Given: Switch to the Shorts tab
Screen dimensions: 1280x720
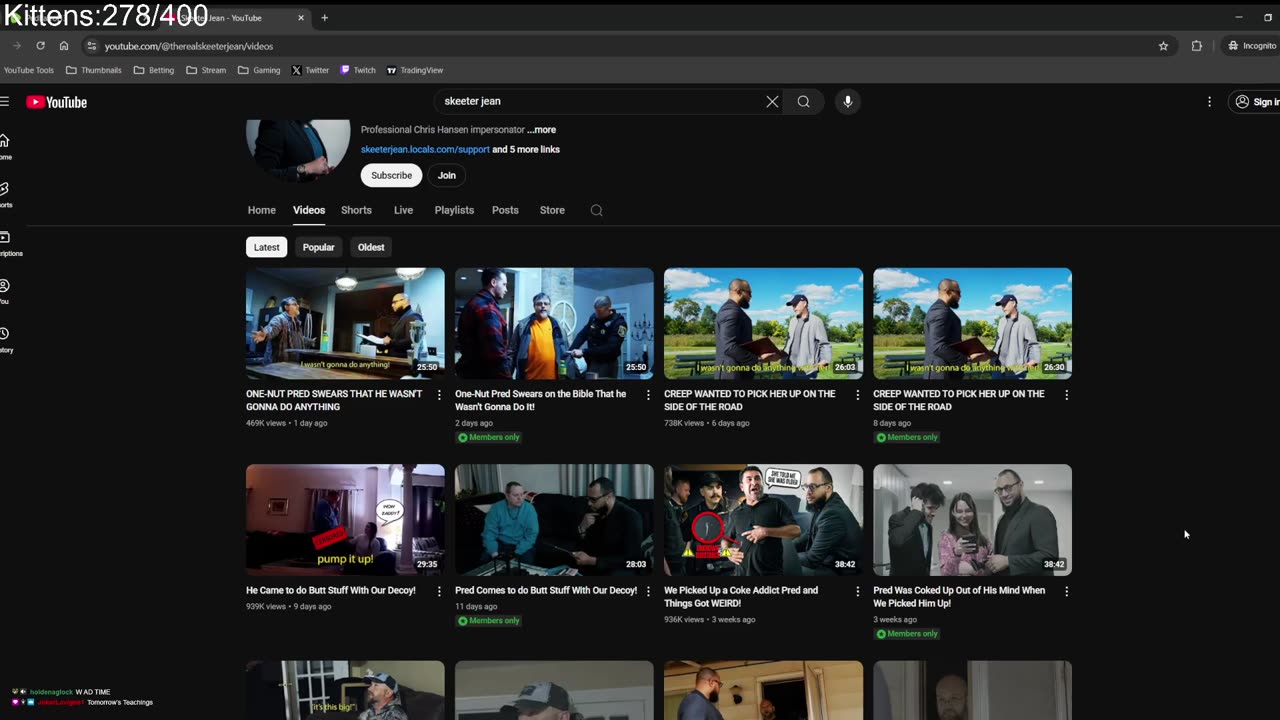Looking at the screenshot, I should (x=356, y=210).
